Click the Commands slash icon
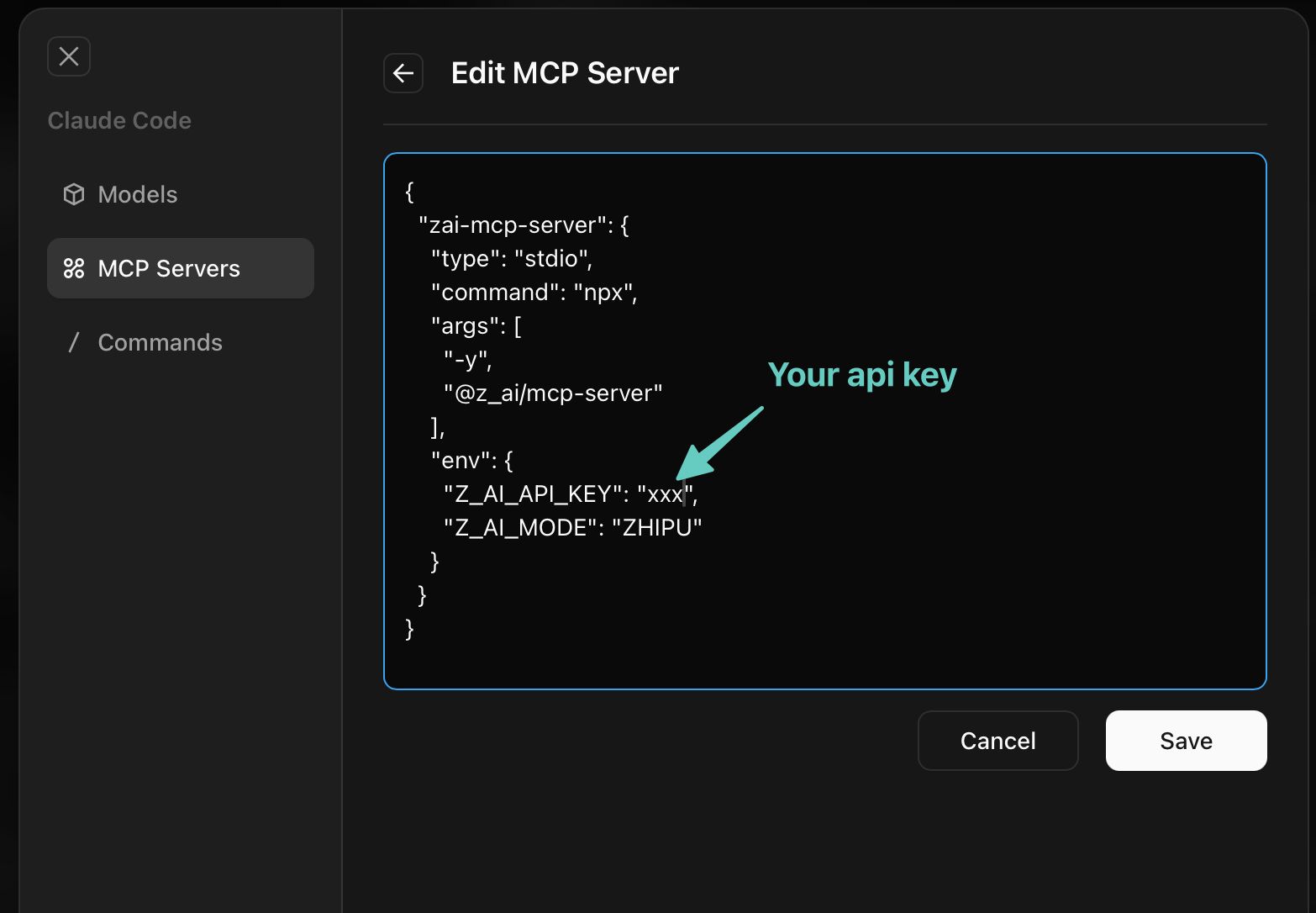1316x913 pixels. [74, 342]
